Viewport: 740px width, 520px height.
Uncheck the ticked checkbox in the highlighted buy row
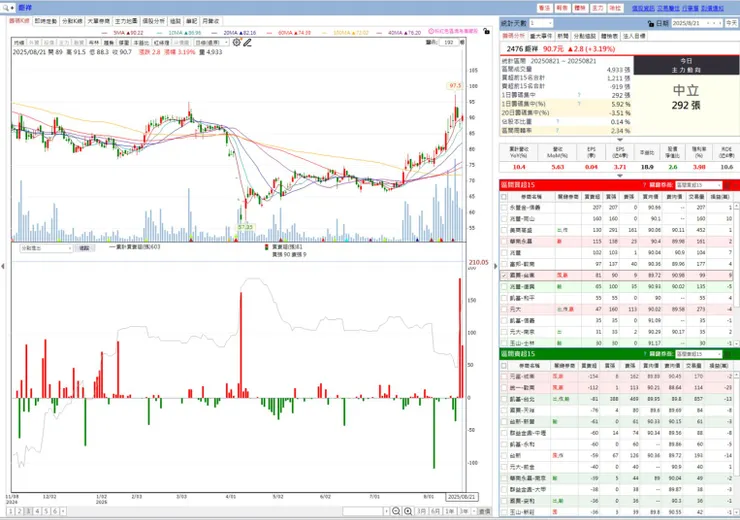504,276
